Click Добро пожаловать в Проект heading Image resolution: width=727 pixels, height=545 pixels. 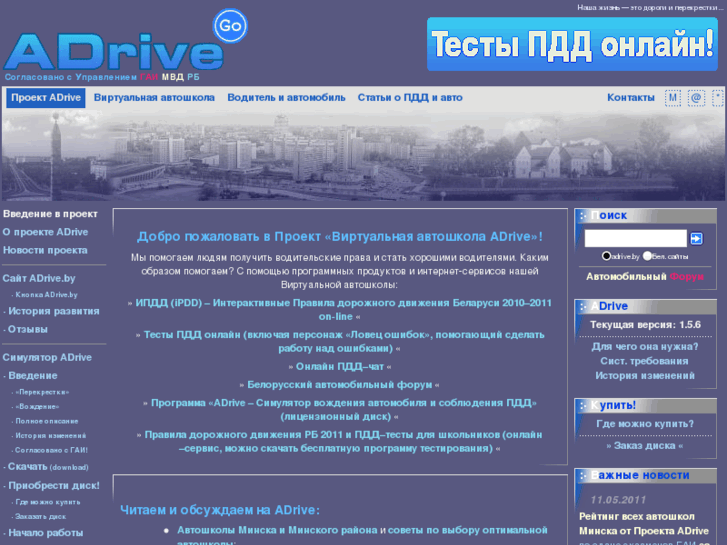339,237
